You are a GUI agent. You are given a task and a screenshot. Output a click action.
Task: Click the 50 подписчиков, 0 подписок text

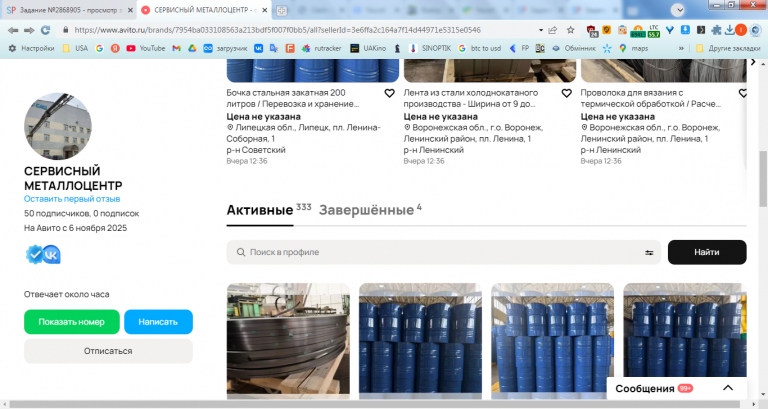point(81,214)
